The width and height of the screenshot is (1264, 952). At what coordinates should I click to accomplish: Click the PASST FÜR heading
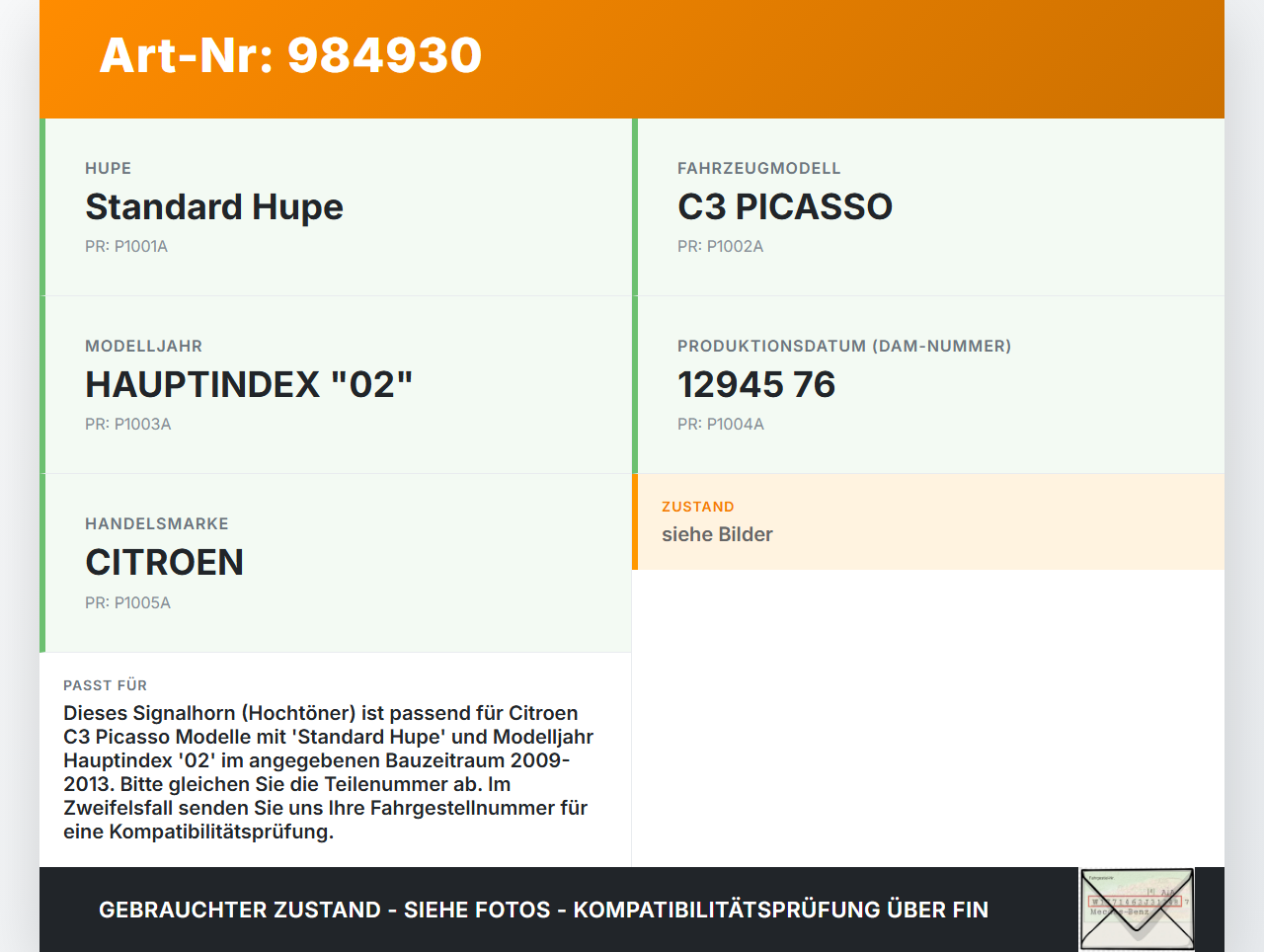[x=105, y=685]
